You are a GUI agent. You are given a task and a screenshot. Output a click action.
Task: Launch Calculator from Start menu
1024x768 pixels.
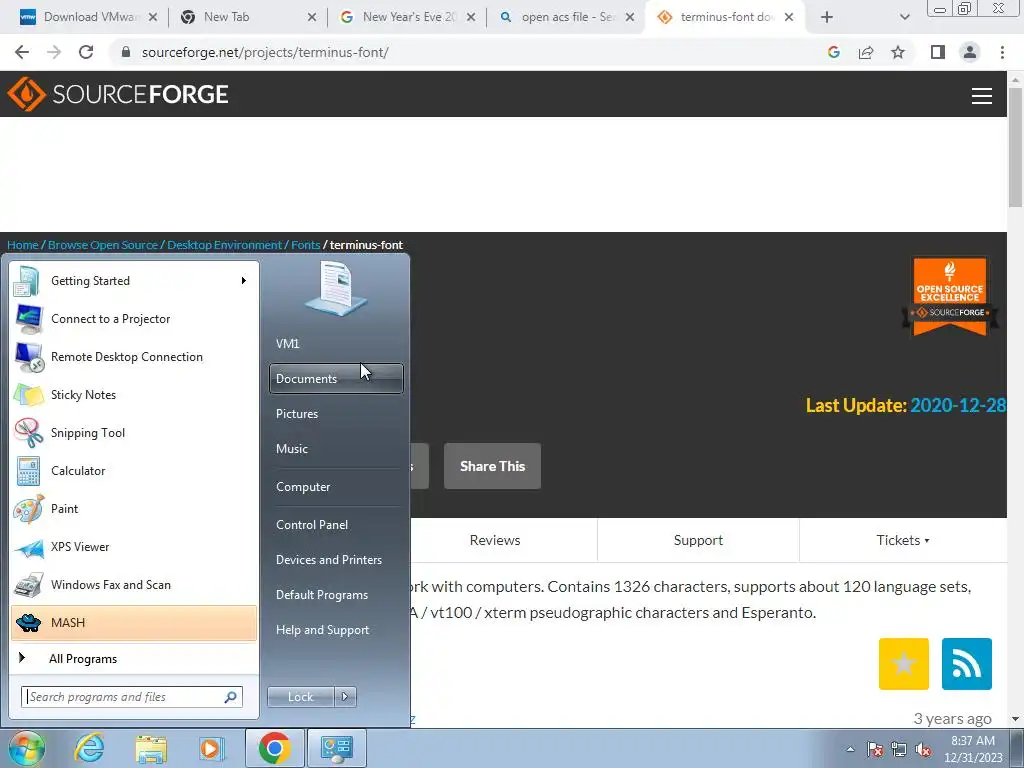point(134,471)
